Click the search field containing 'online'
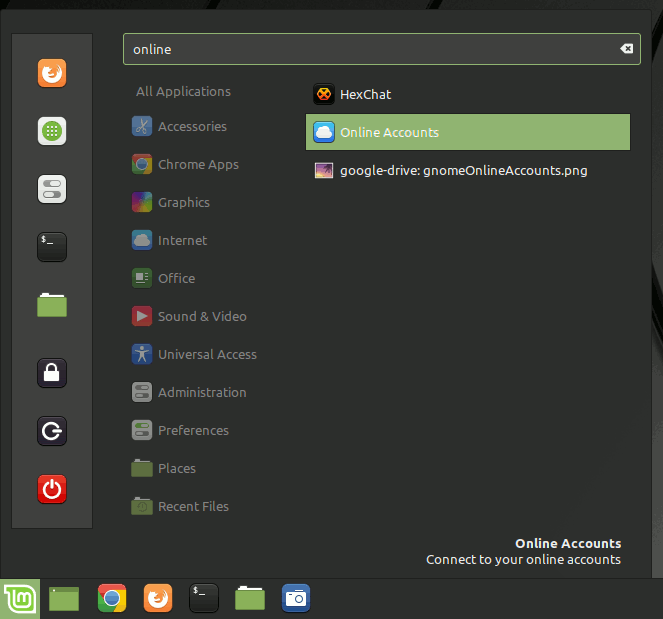This screenshot has height=619, width=663. tap(382, 49)
